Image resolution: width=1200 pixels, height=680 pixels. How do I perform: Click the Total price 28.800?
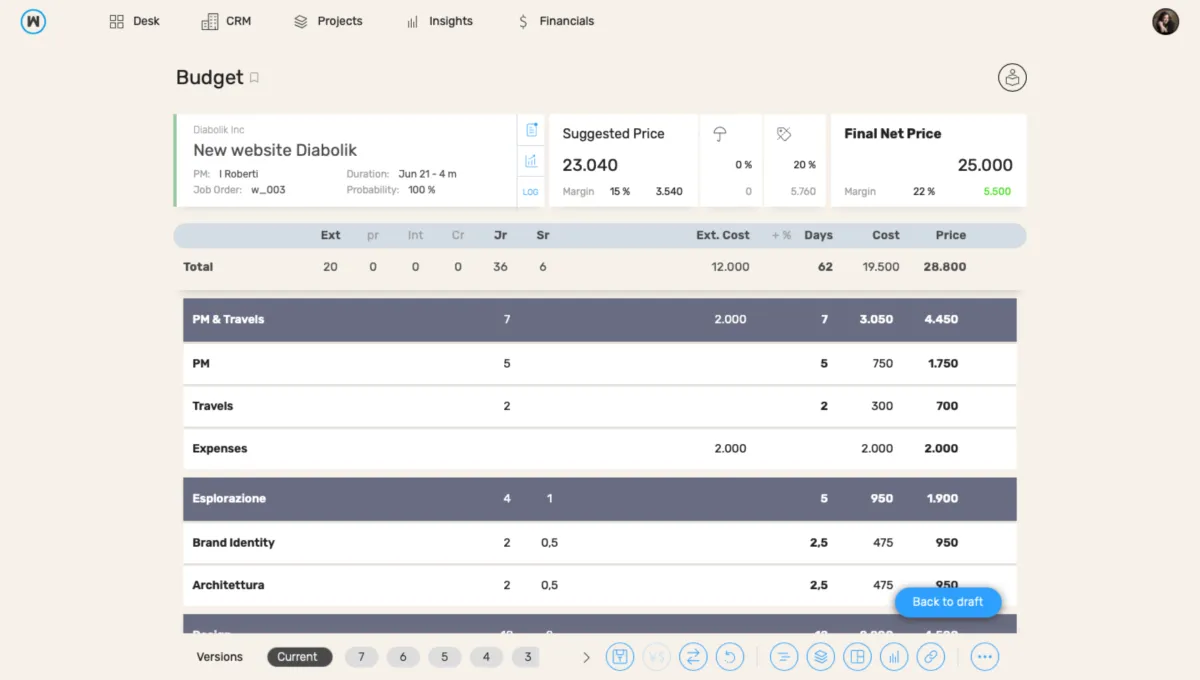click(945, 267)
